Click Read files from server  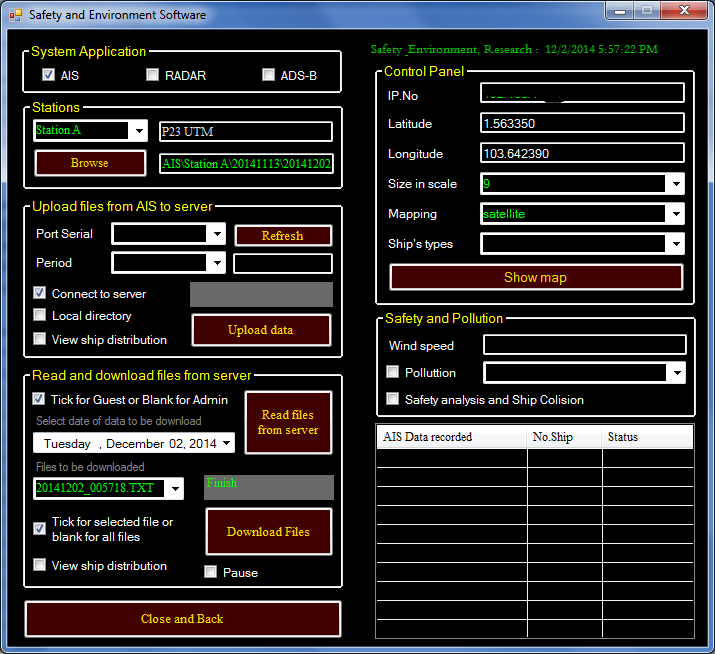click(288, 422)
